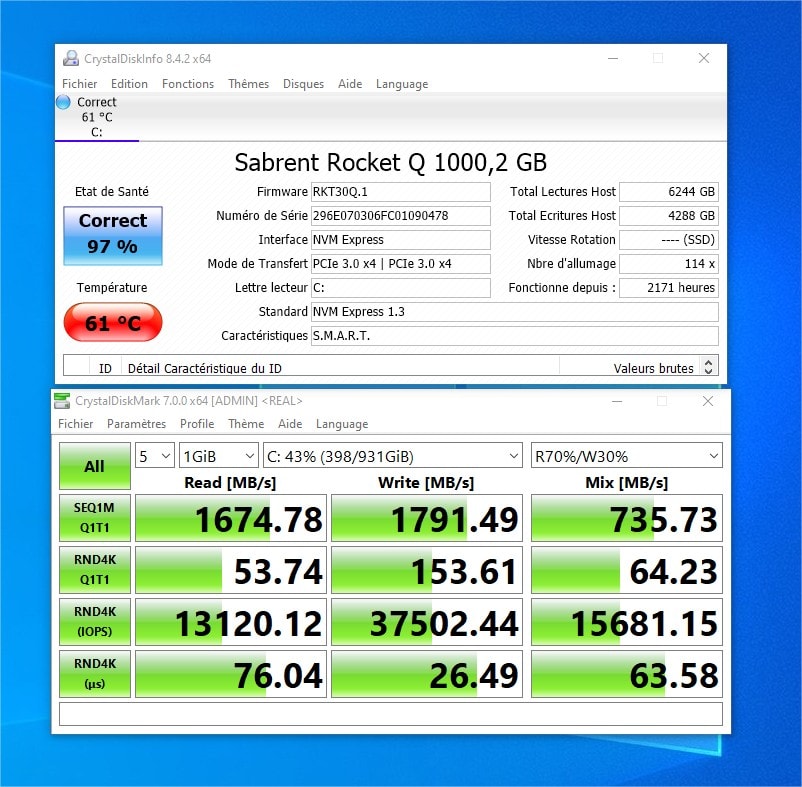This screenshot has width=802, height=787.
Task: Click the Total Lectures Host value 6244 GB
Action: click(x=669, y=192)
